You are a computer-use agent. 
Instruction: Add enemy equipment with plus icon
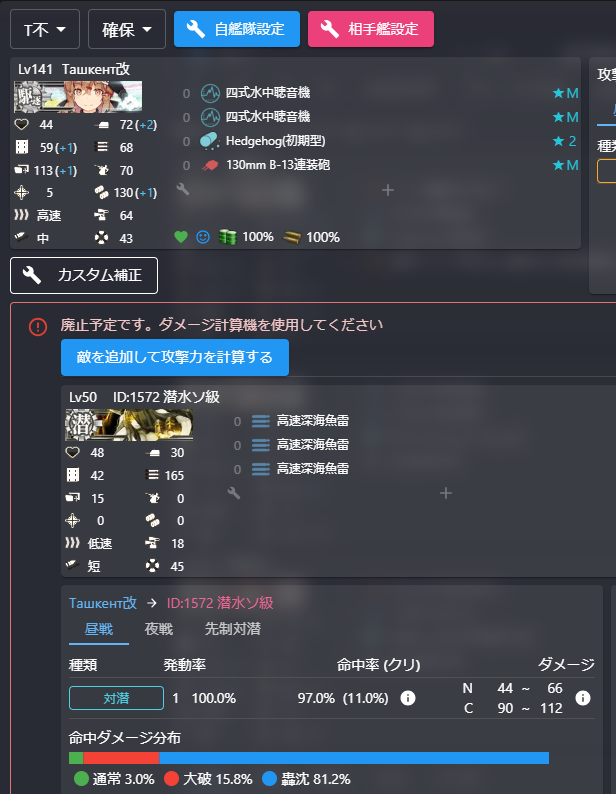point(446,493)
